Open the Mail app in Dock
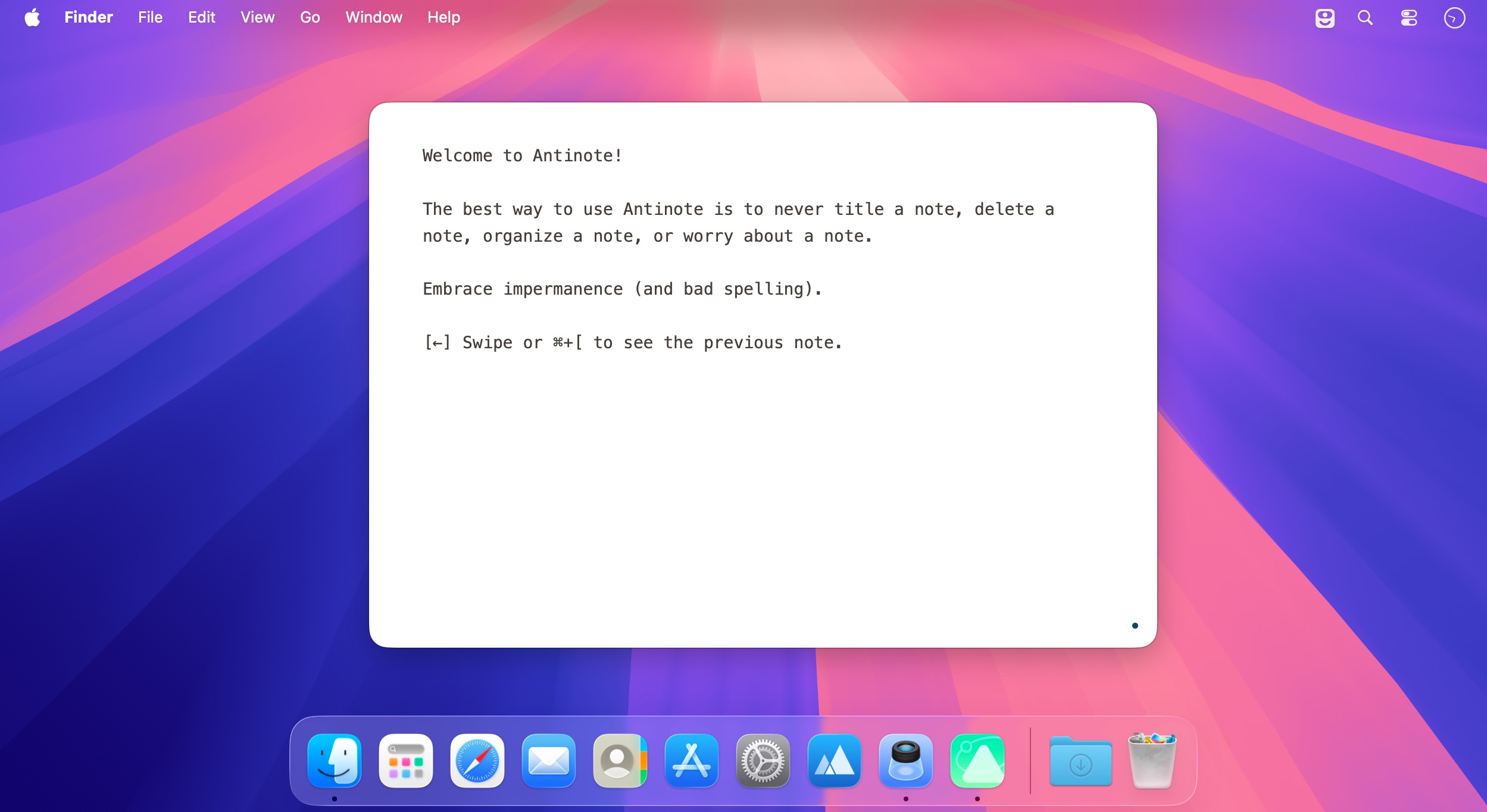The height and width of the screenshot is (812, 1487). point(549,761)
